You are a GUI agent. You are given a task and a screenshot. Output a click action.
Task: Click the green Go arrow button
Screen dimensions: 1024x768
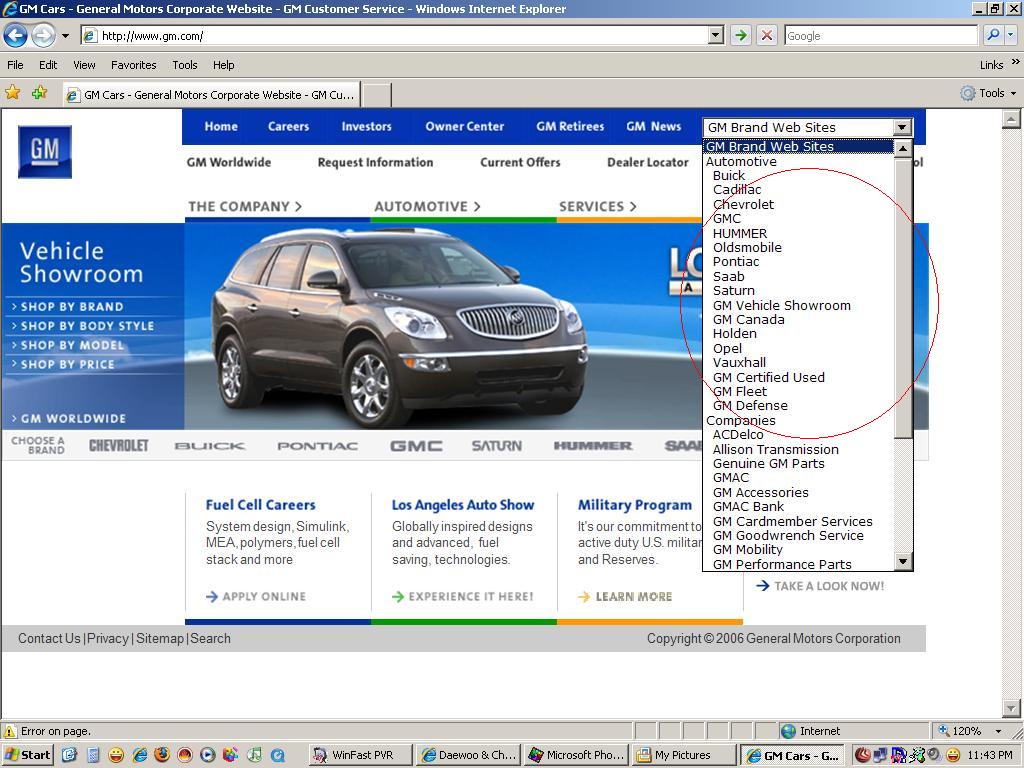(740, 35)
